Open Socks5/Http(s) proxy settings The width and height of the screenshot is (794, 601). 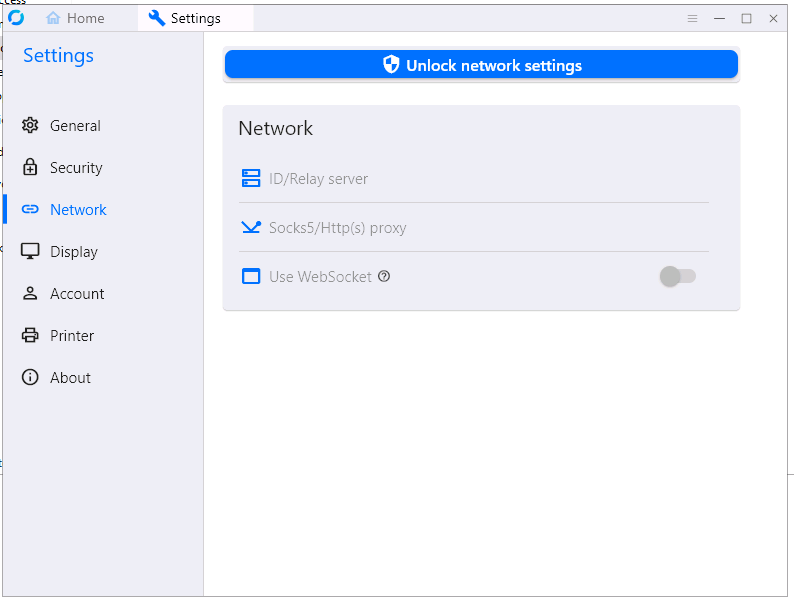(337, 228)
